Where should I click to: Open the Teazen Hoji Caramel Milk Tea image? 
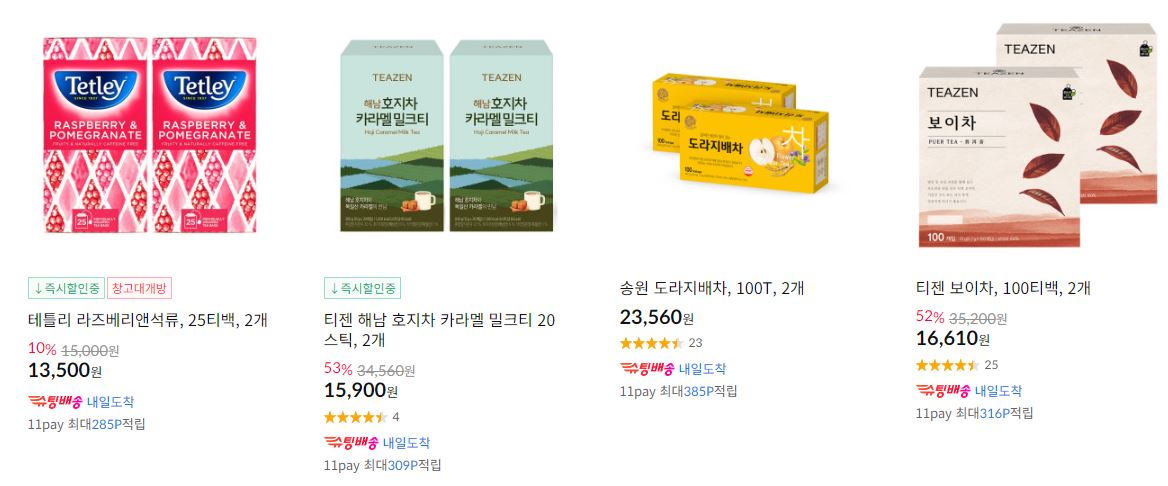click(447, 135)
